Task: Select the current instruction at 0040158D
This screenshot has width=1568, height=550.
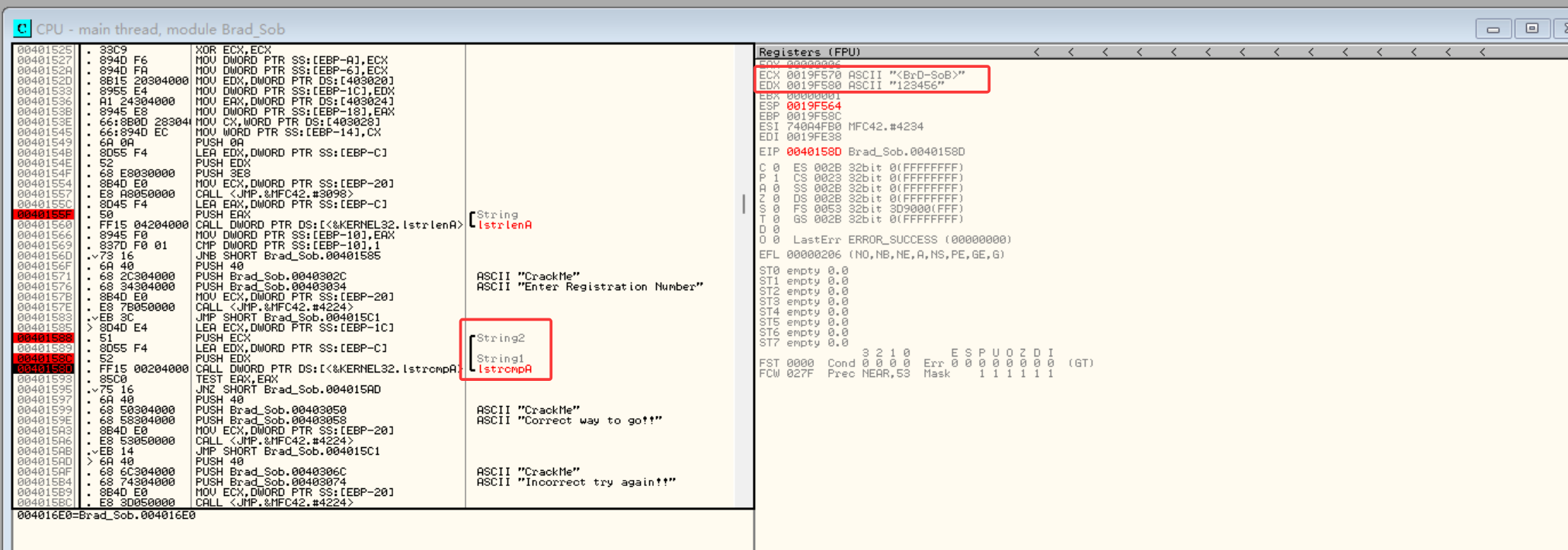Action: coord(44,369)
